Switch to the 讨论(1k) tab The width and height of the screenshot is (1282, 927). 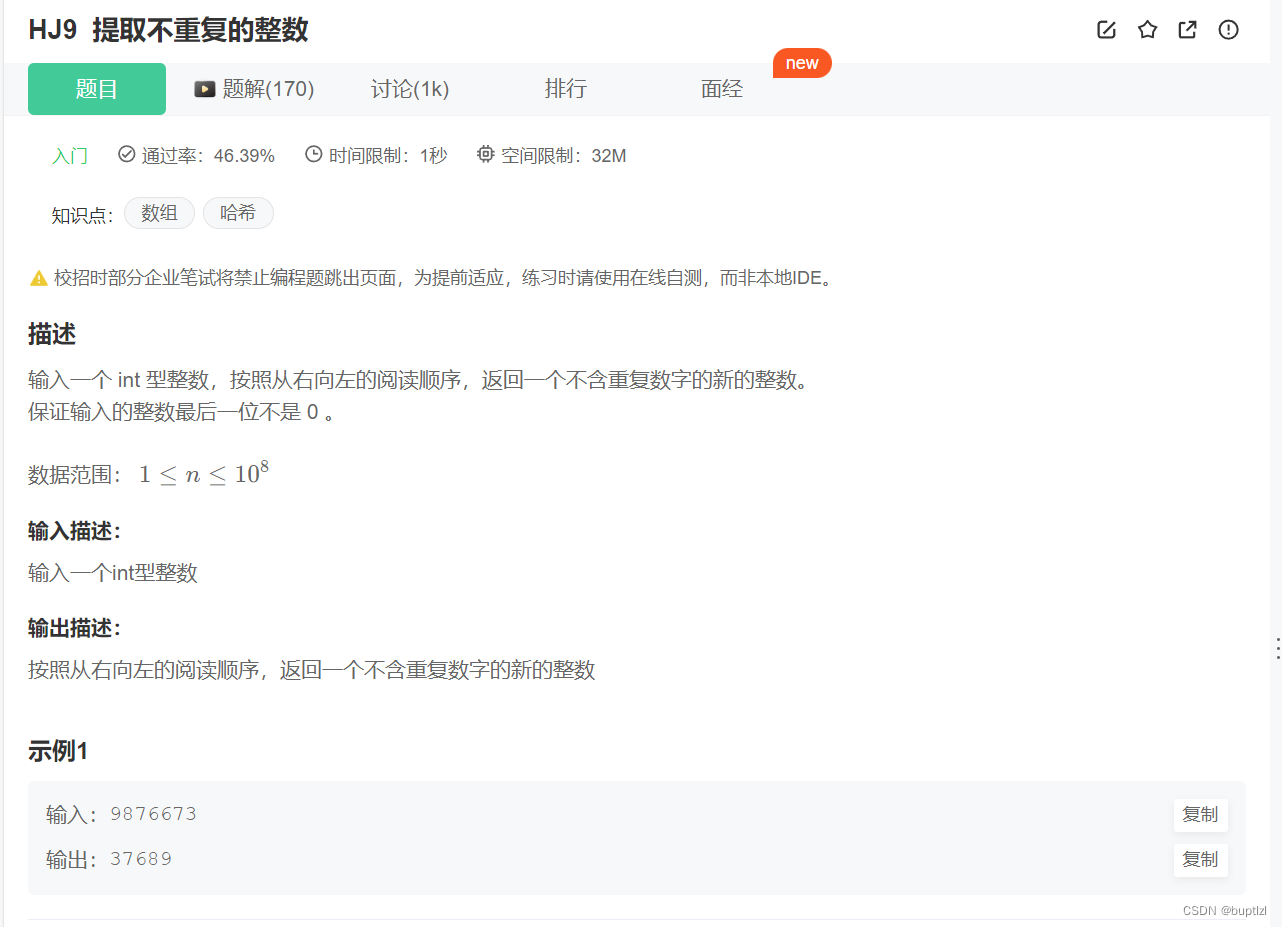pos(410,89)
